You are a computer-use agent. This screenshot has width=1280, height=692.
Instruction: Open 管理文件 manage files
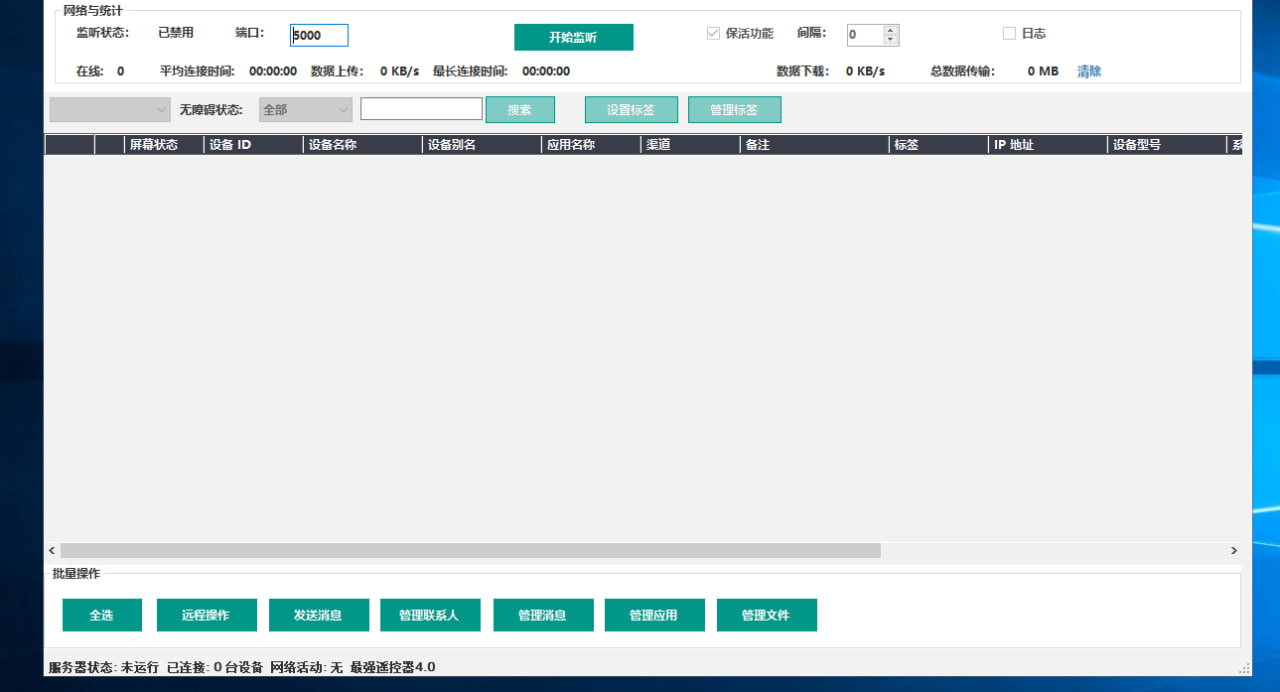766,615
